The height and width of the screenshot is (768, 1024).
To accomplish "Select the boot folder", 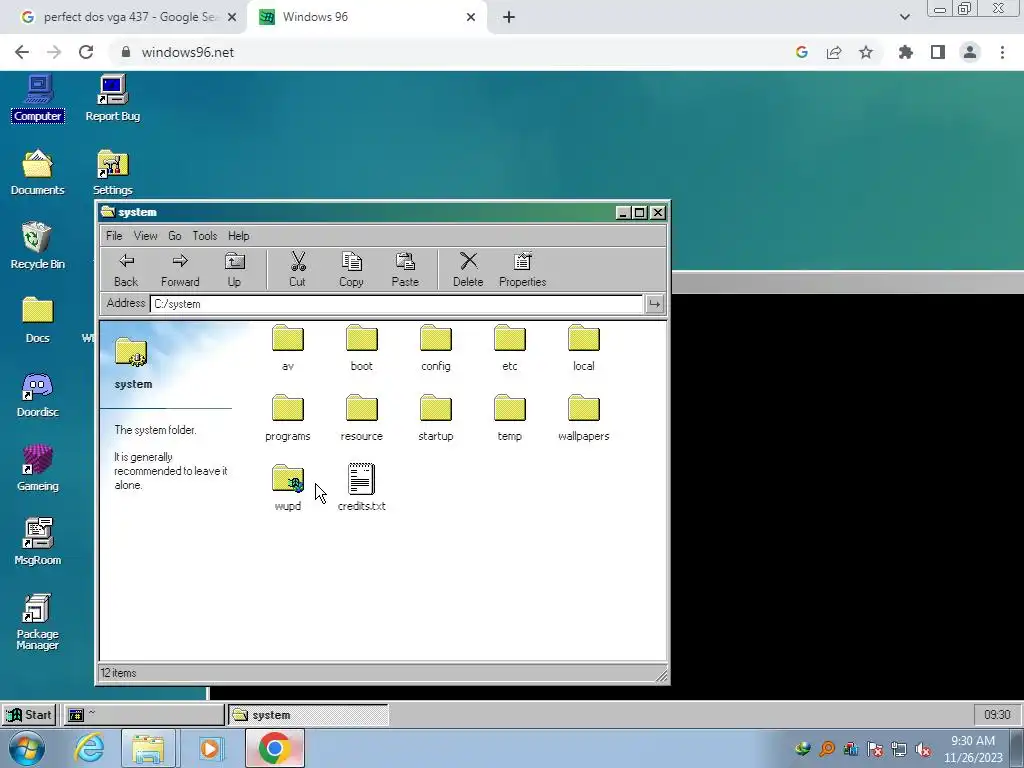I will pyautogui.click(x=362, y=348).
